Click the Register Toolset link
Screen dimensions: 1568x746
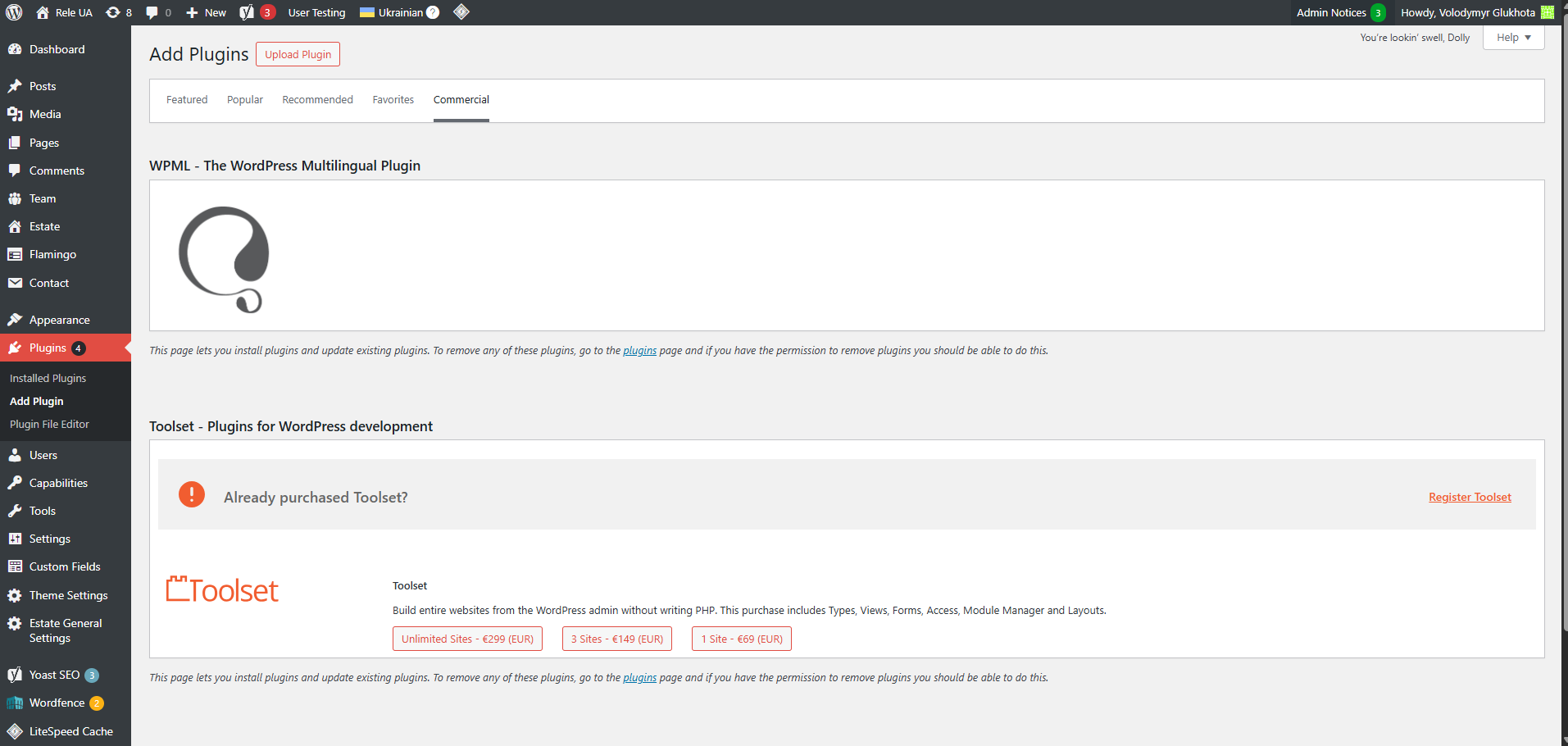1470,497
